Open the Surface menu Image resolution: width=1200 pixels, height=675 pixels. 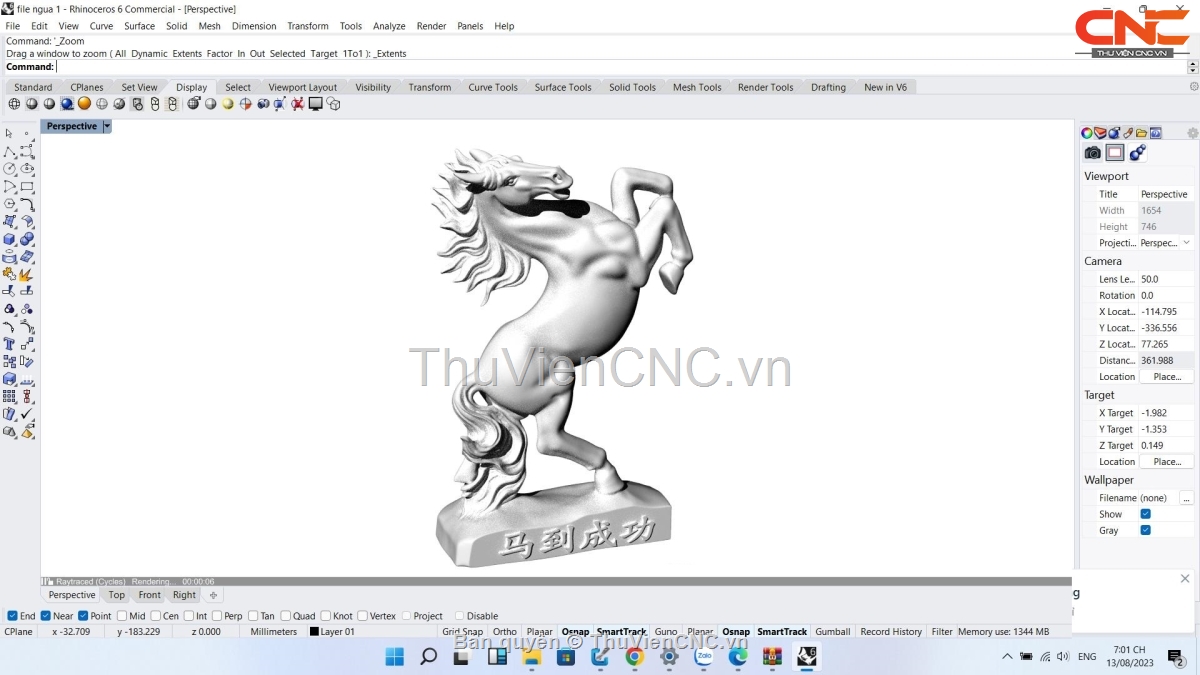[x=139, y=26]
